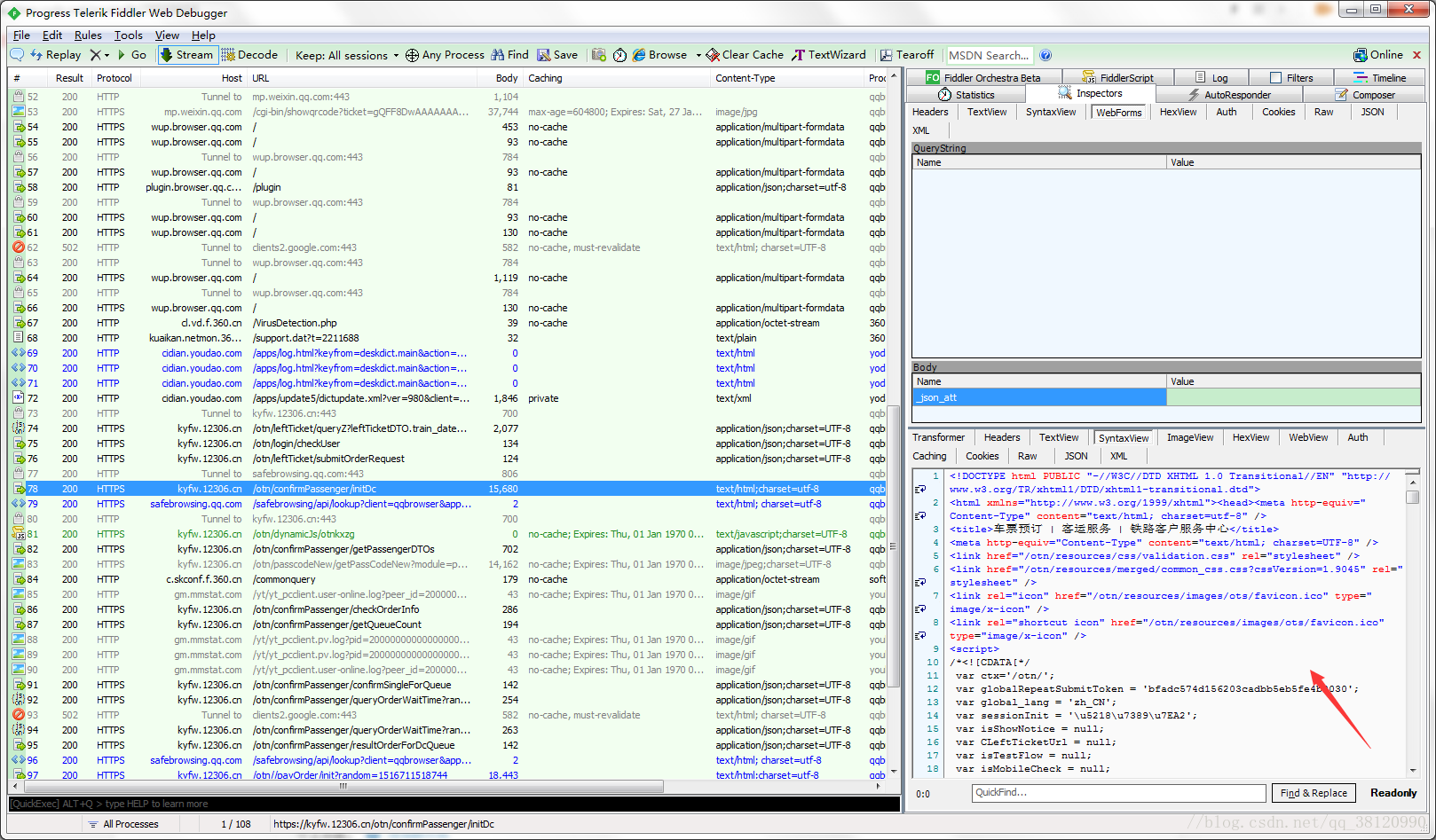
Task: Select the response ImageView tab
Action: pyautogui.click(x=1190, y=437)
